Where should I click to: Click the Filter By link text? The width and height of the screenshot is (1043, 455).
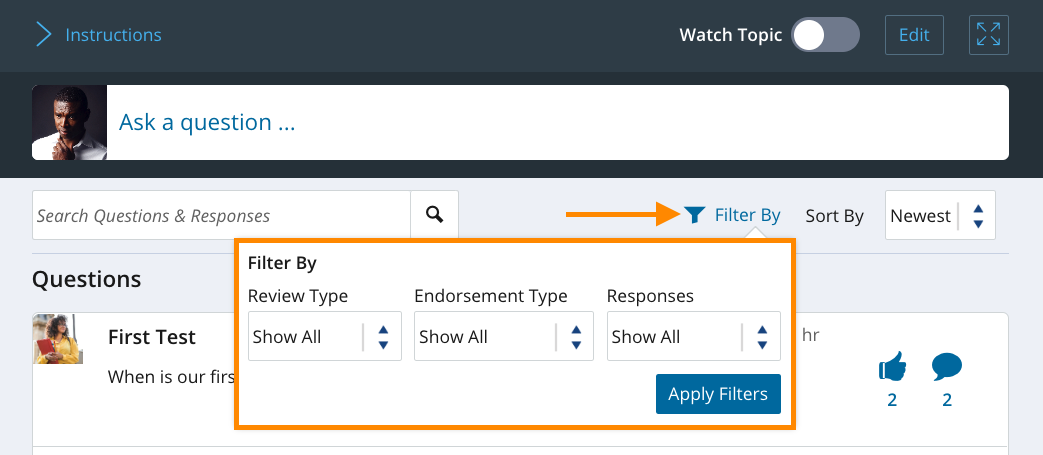[747, 215]
